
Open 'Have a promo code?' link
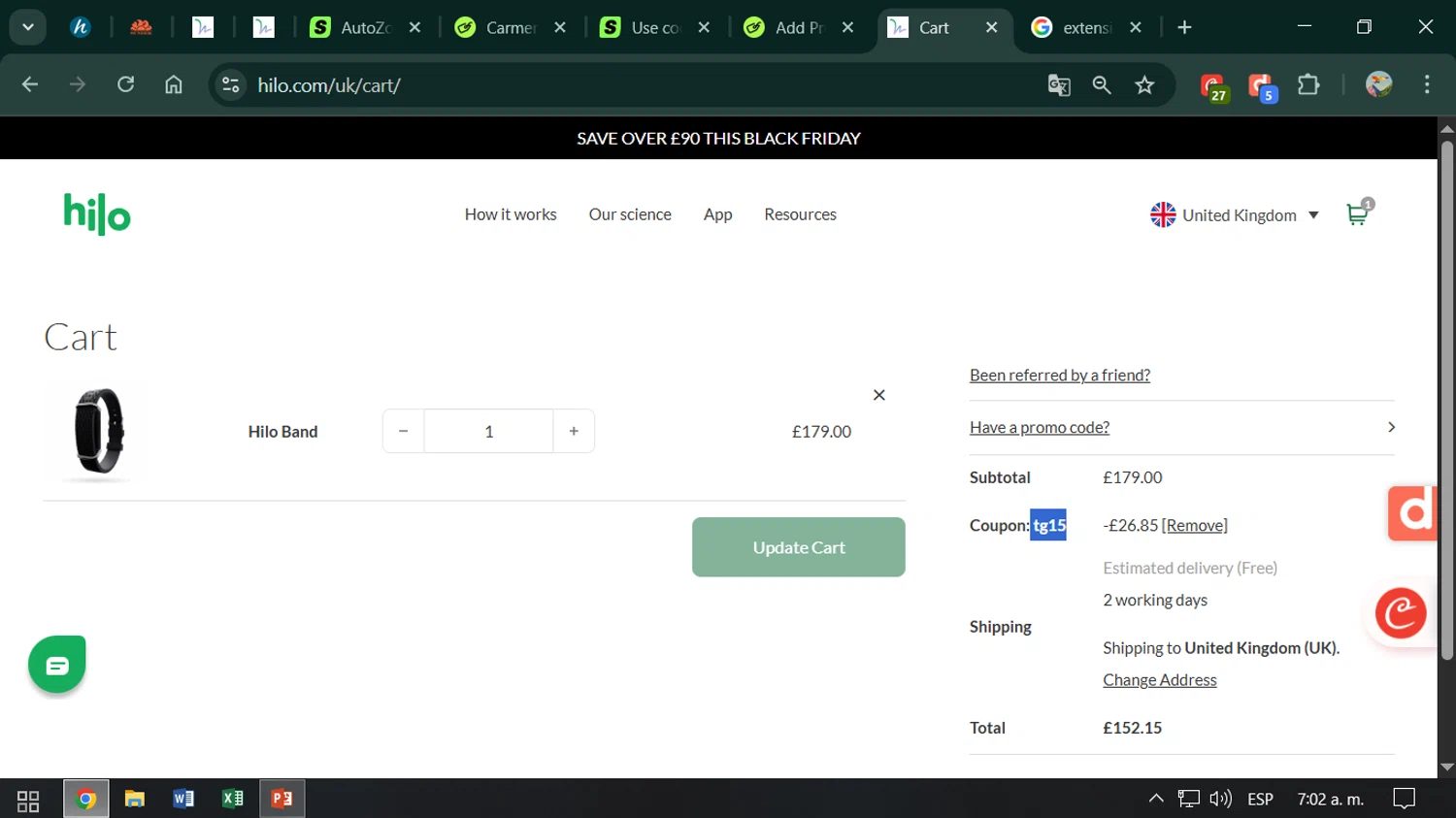tap(1040, 427)
